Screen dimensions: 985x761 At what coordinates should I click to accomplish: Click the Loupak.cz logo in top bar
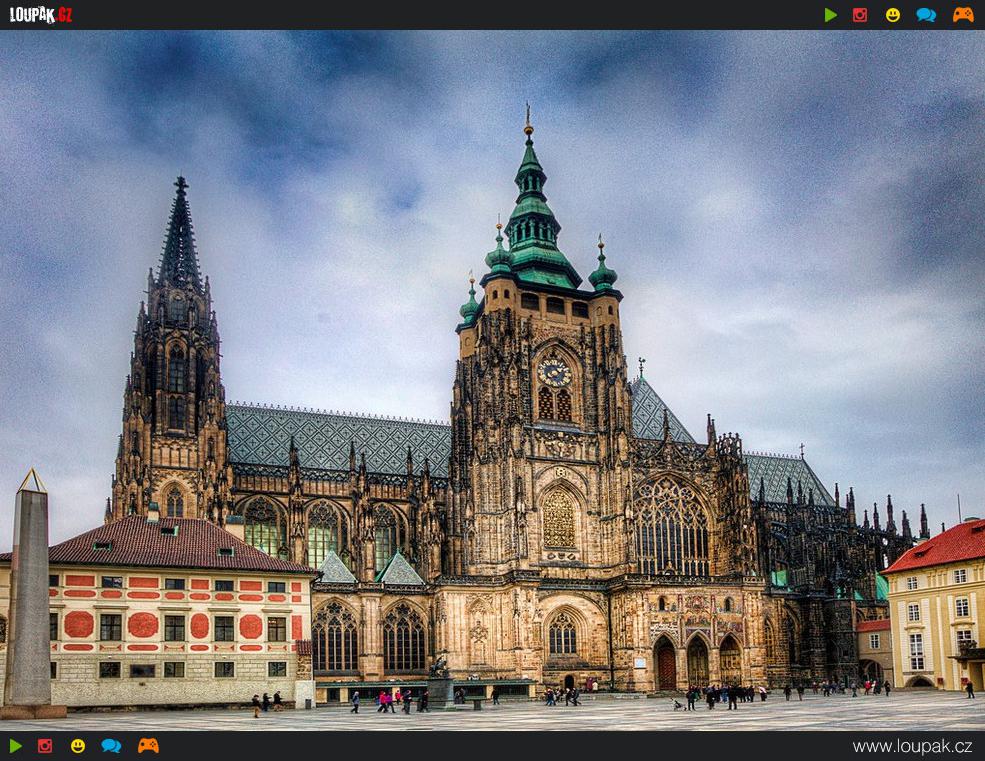[41, 14]
